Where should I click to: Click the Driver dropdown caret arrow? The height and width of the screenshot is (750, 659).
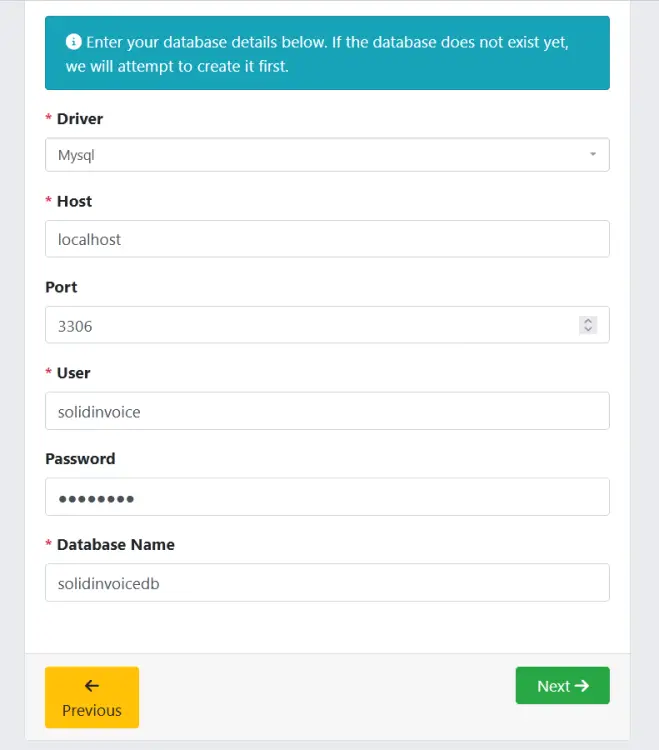pos(592,155)
